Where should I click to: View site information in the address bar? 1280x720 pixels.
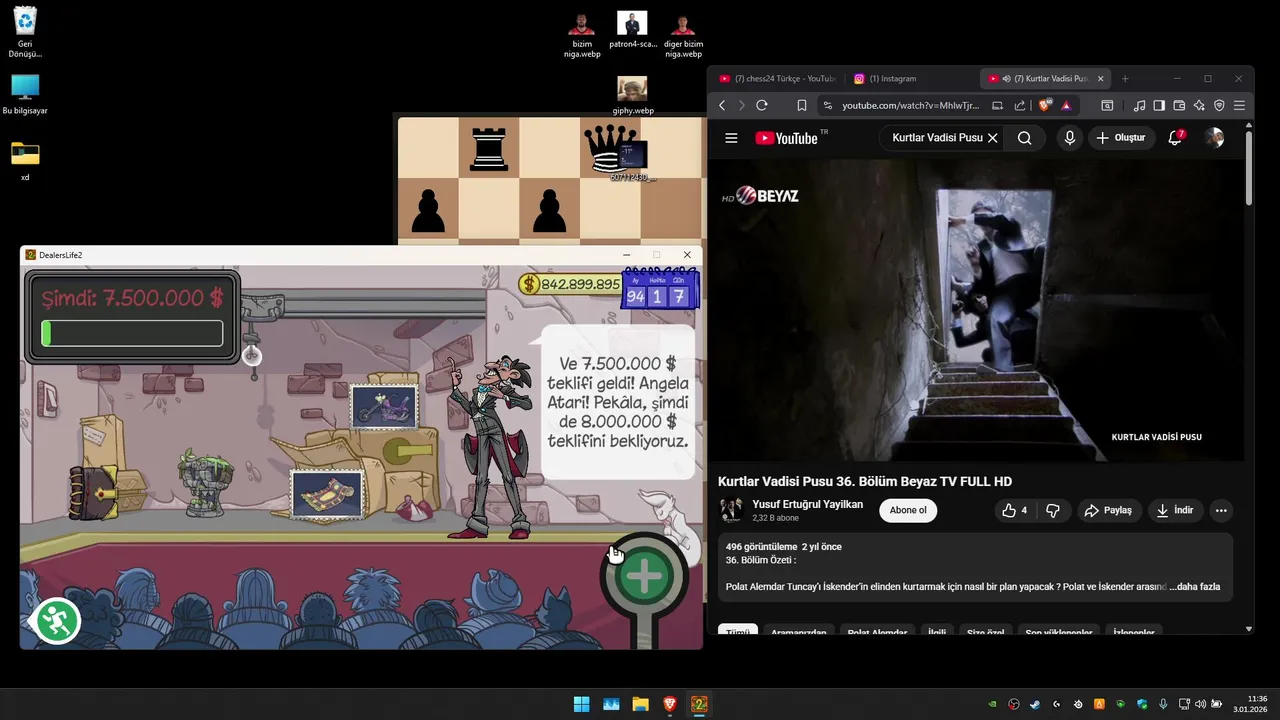(826, 105)
